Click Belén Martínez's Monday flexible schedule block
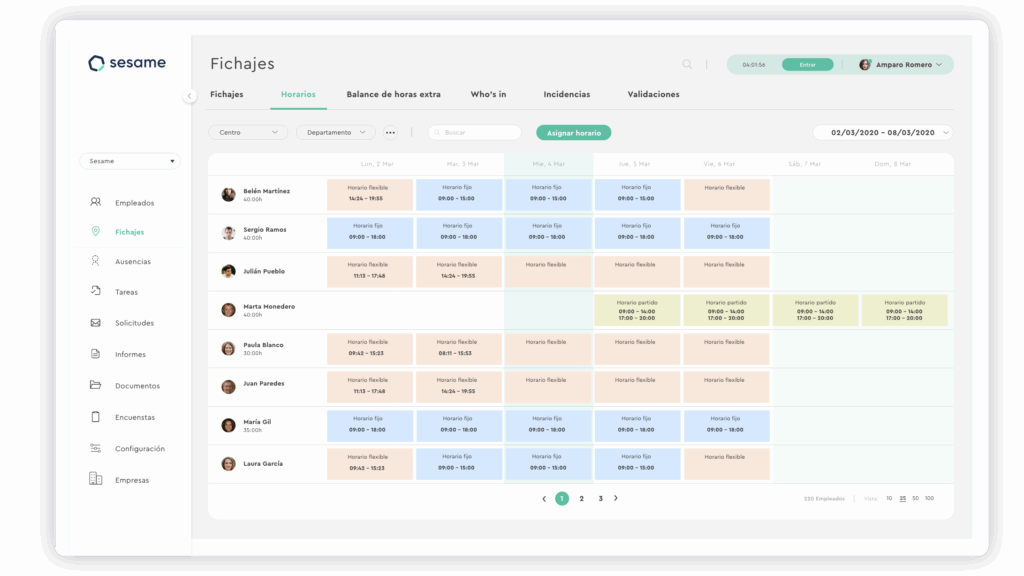The image size is (1024, 576). (x=370, y=194)
